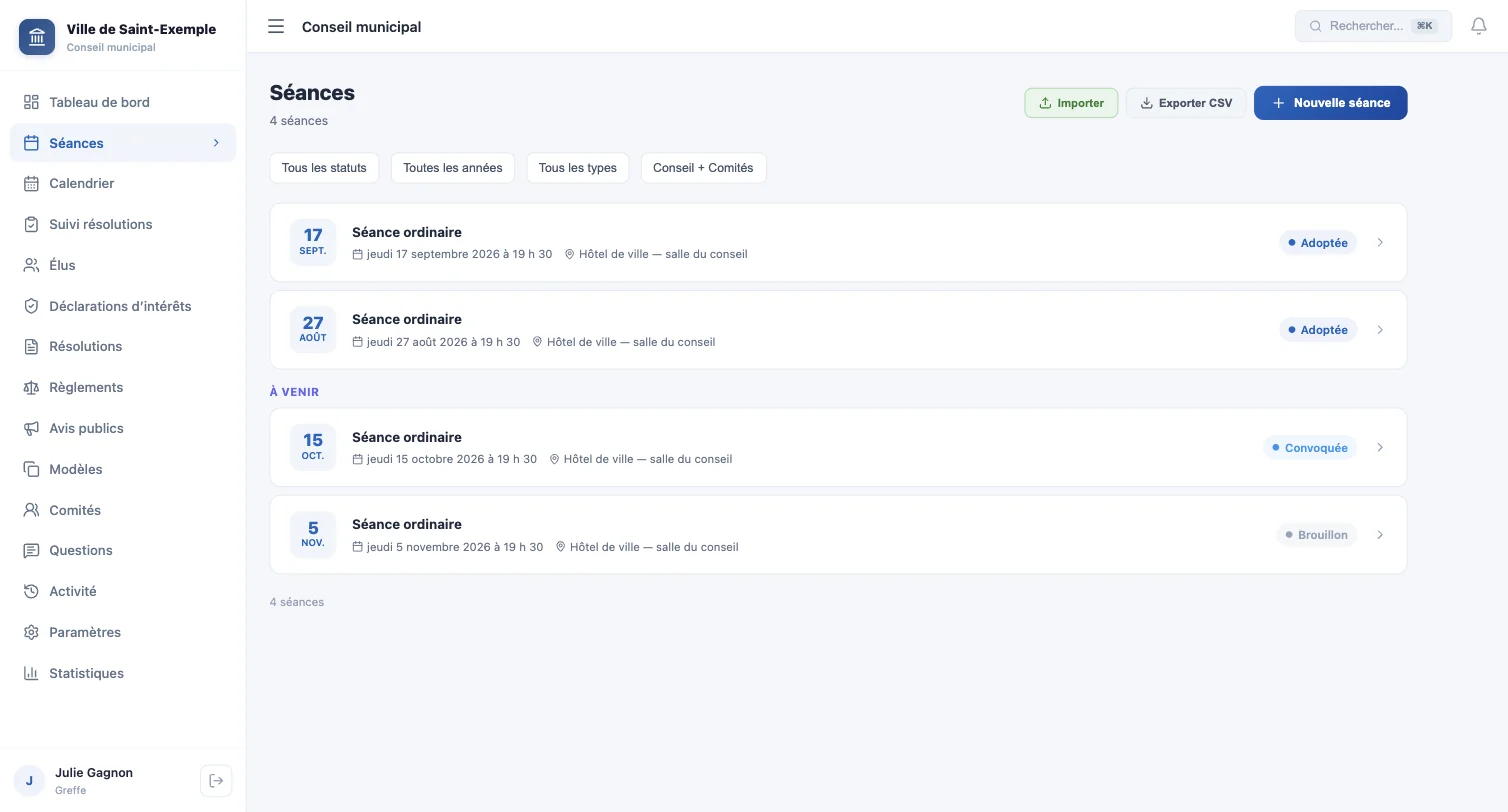Click the Brouillon status badge
This screenshot has height=812, width=1508.
tap(1316, 535)
